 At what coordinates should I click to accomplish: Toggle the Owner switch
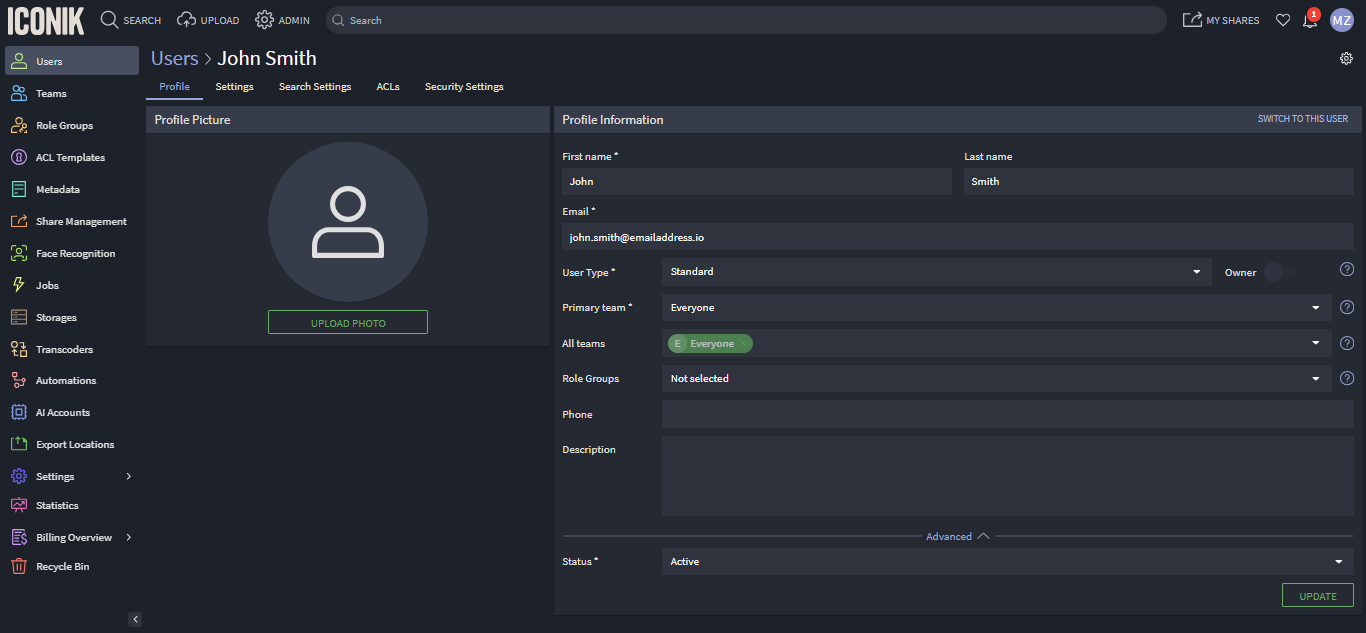point(1279,272)
